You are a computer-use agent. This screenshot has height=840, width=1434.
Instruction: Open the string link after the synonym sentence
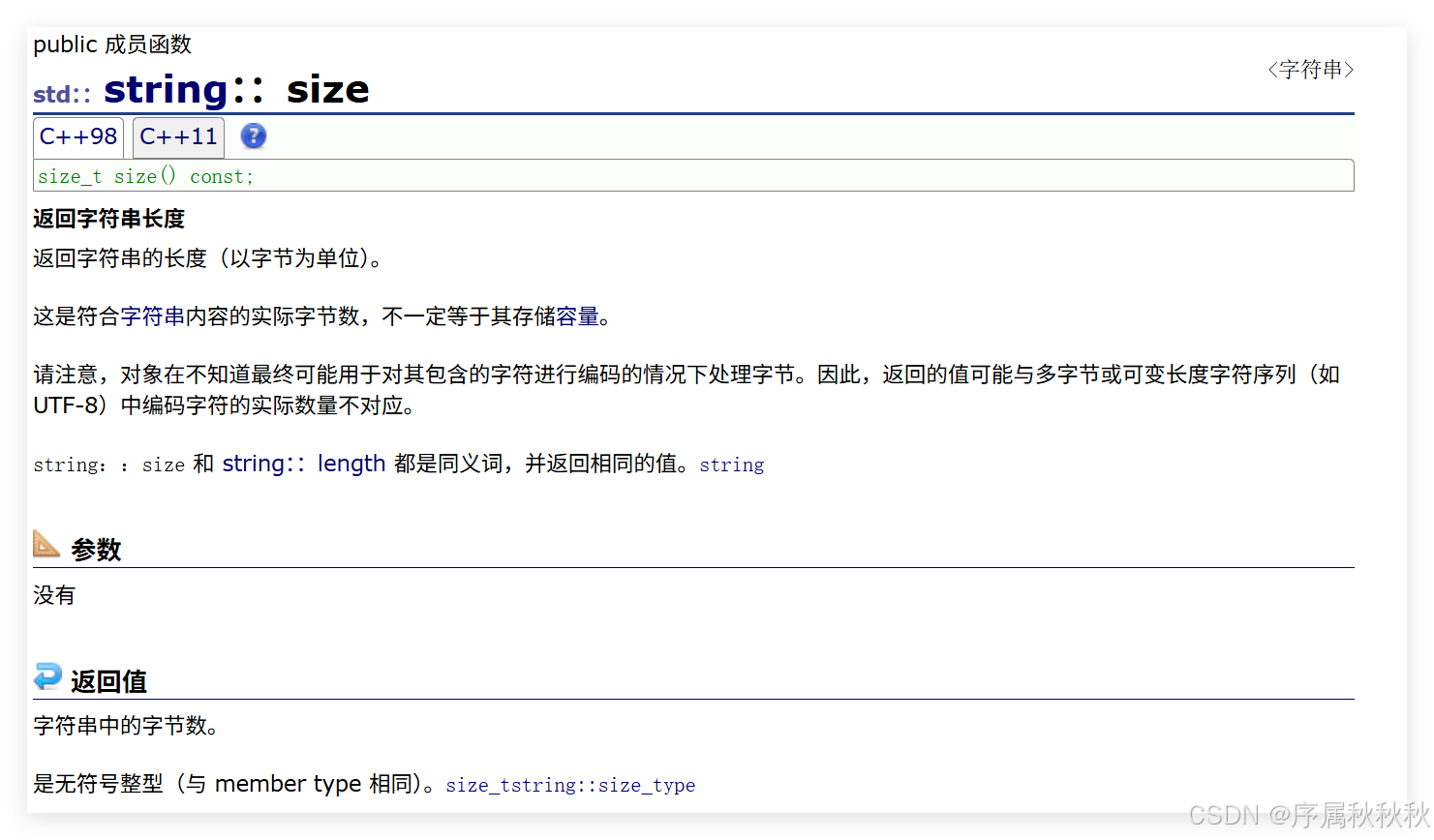pyautogui.click(x=732, y=465)
